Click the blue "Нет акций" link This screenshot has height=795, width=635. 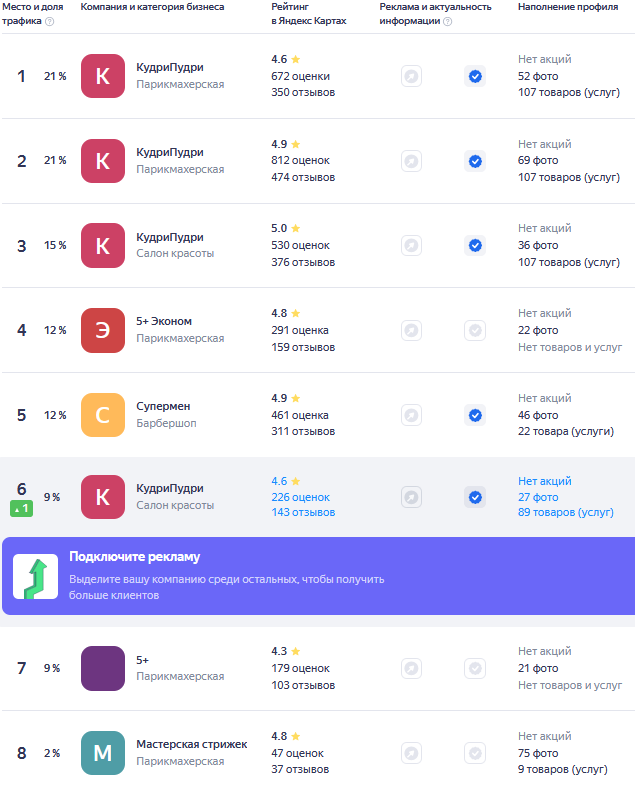545,481
